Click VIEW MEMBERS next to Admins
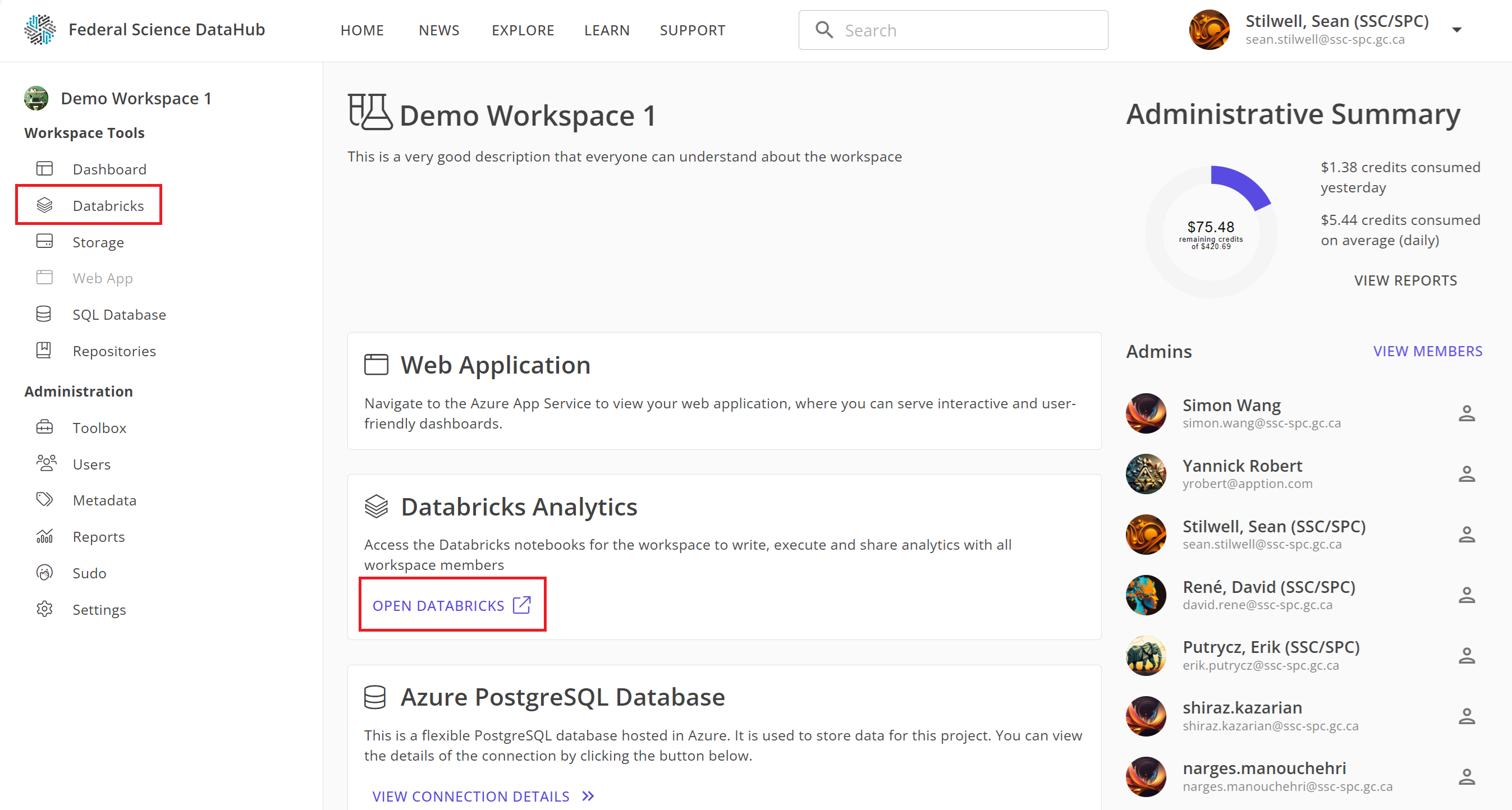This screenshot has width=1512, height=810. tap(1427, 351)
